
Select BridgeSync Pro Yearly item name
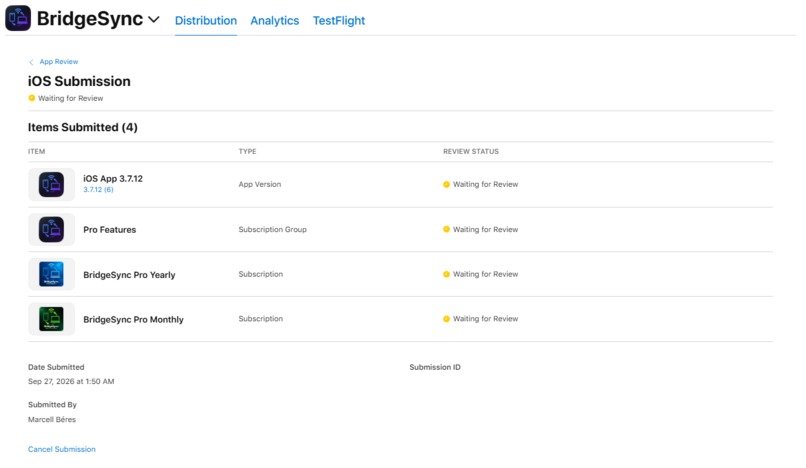tap(129, 275)
